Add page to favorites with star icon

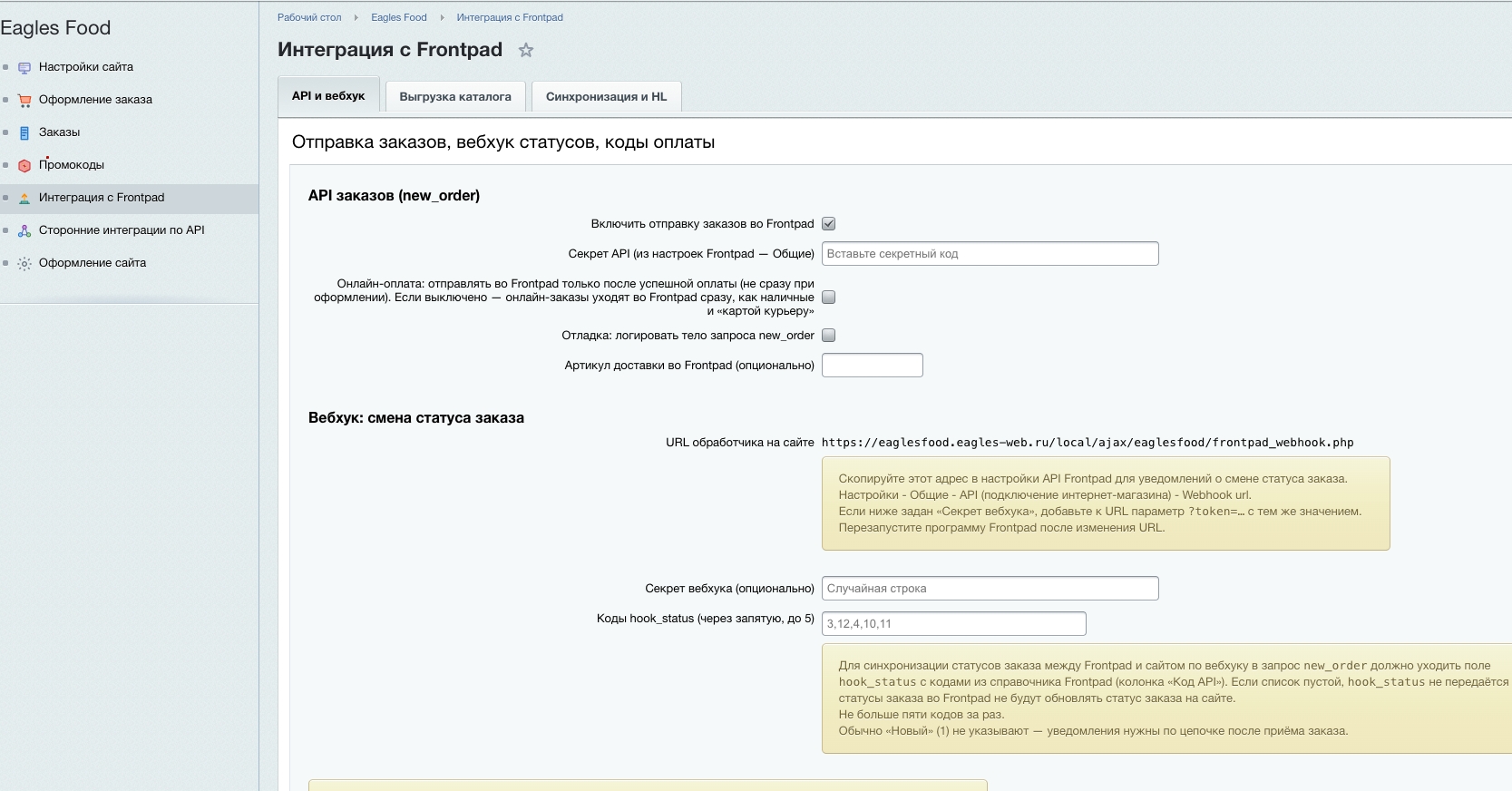click(526, 50)
